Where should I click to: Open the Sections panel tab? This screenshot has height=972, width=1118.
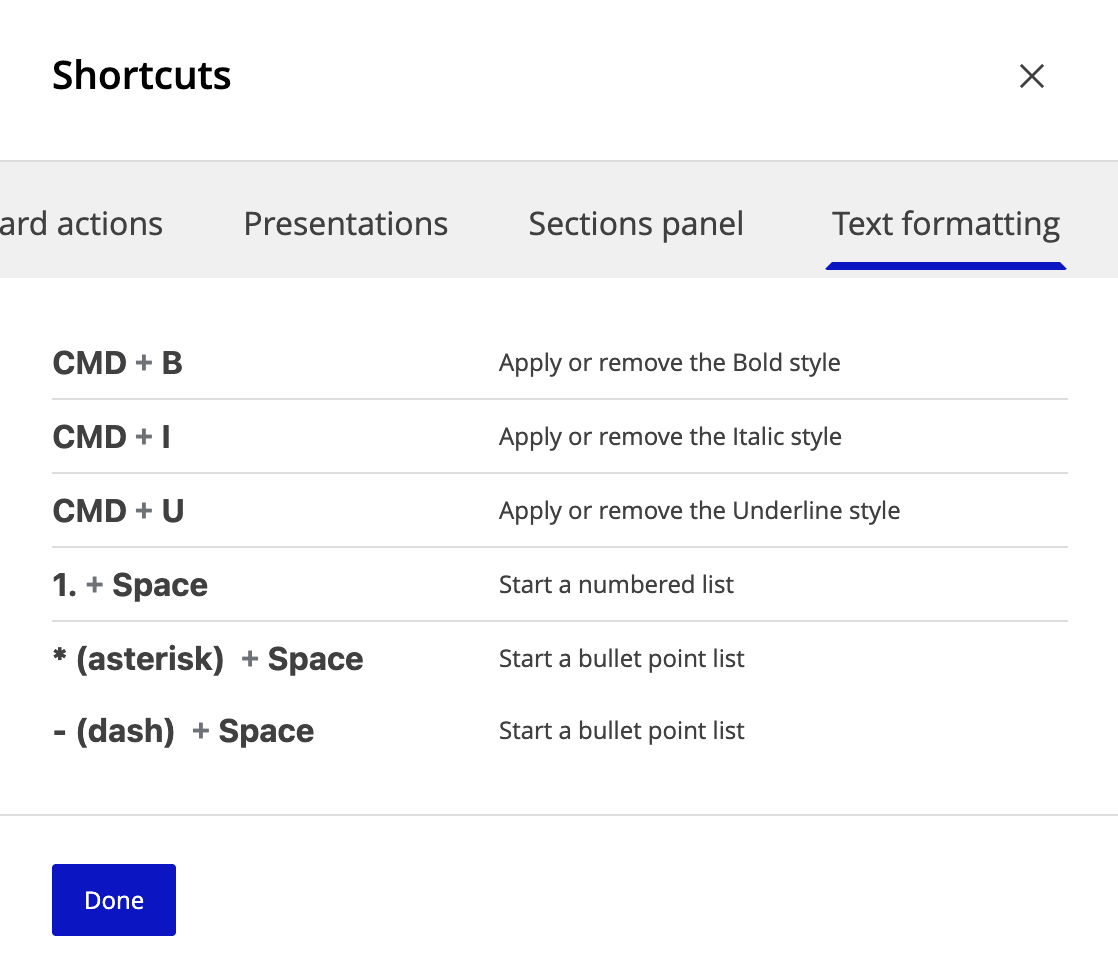coord(635,223)
